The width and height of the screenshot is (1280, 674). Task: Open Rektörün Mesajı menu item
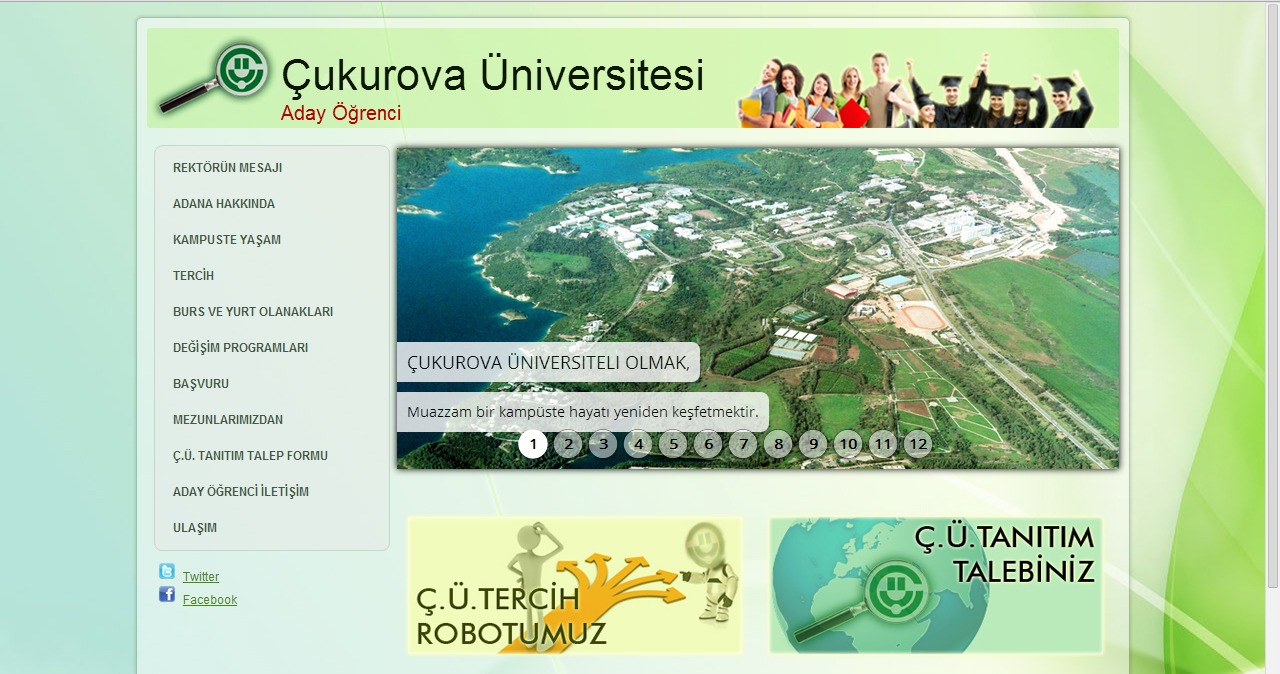(x=227, y=168)
